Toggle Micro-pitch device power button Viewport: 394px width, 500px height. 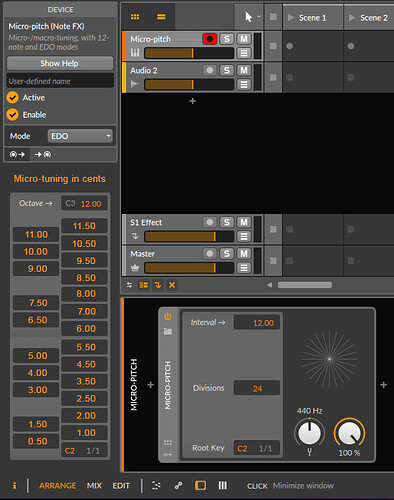point(168,316)
